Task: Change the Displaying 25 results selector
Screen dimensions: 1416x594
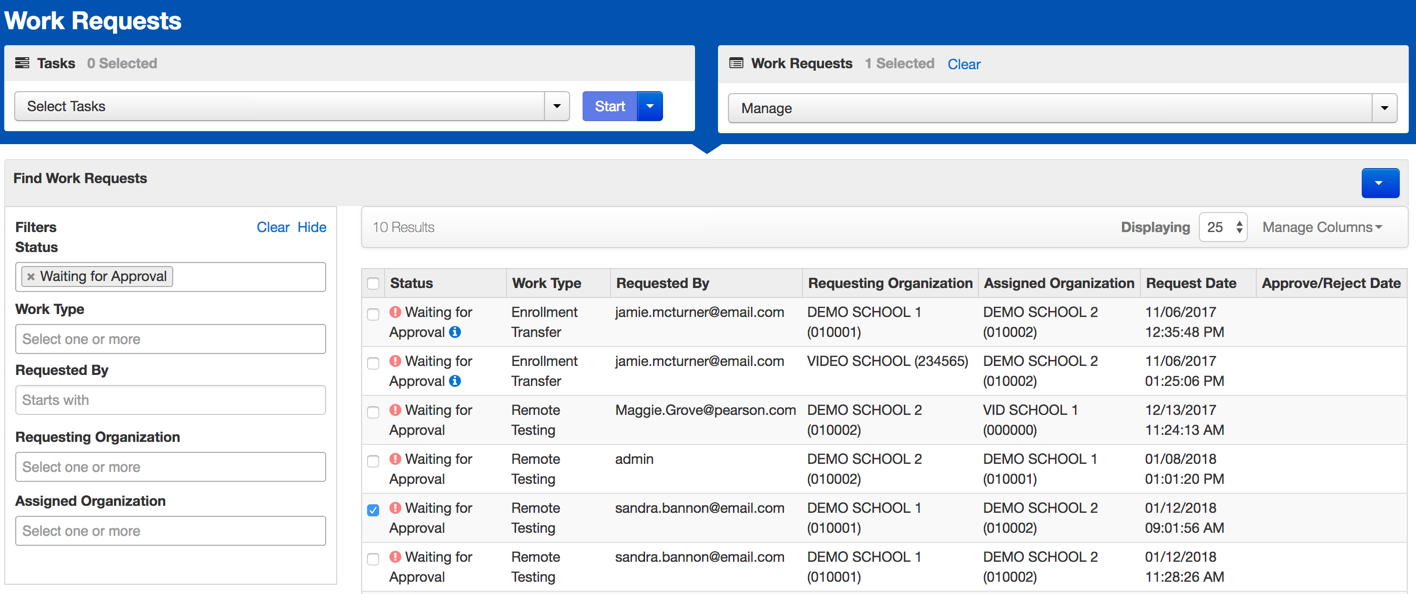Action: [x=1223, y=227]
